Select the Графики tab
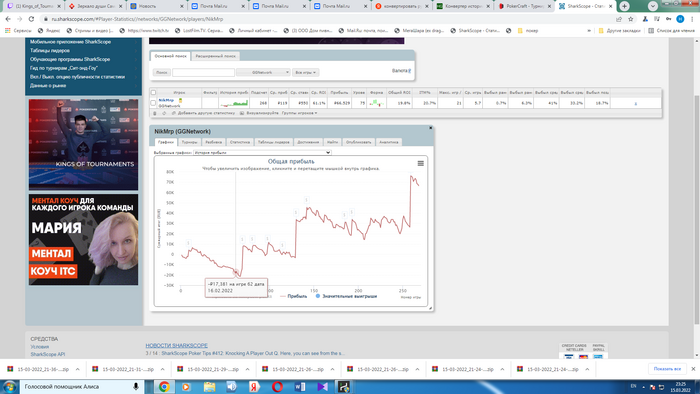Viewport: 700px width, 394px height. (x=166, y=142)
